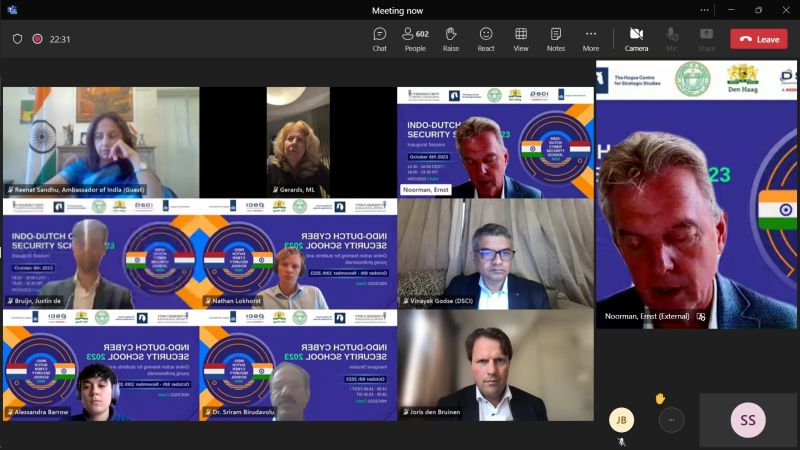800x450 pixels.
Task: Select Nathan Lokhorst video tile
Action: (x=298, y=254)
